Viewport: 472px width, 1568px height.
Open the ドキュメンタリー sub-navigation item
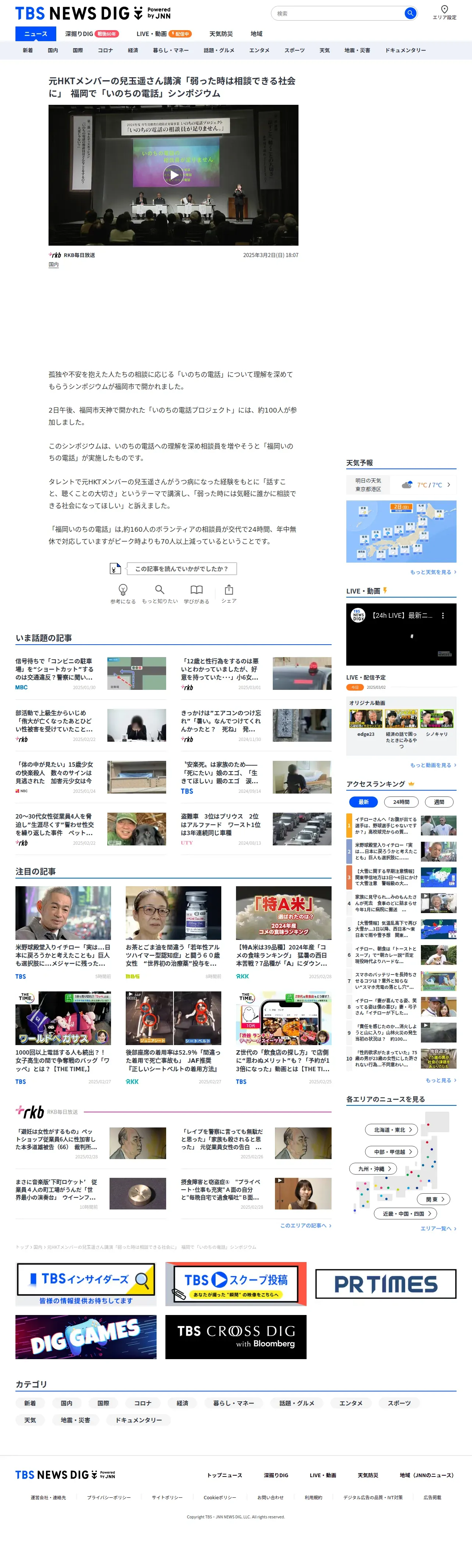coord(405,50)
